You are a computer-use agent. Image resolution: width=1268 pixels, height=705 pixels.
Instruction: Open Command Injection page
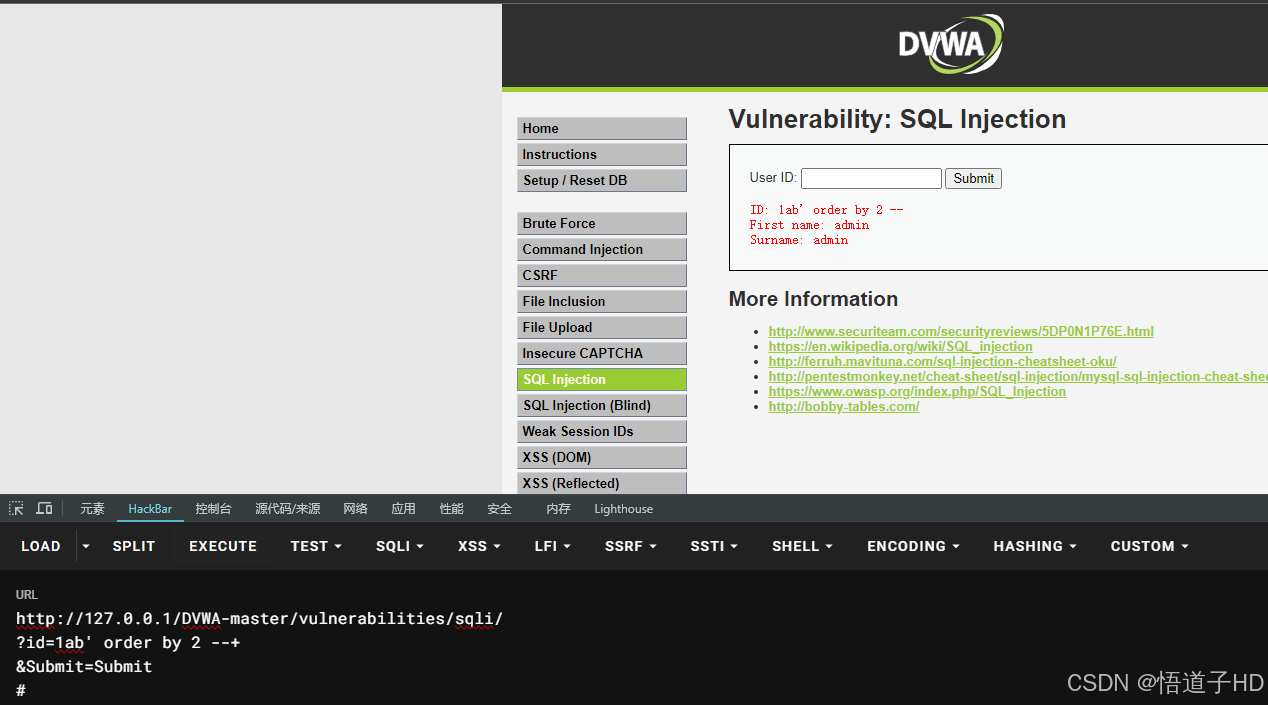coord(602,249)
